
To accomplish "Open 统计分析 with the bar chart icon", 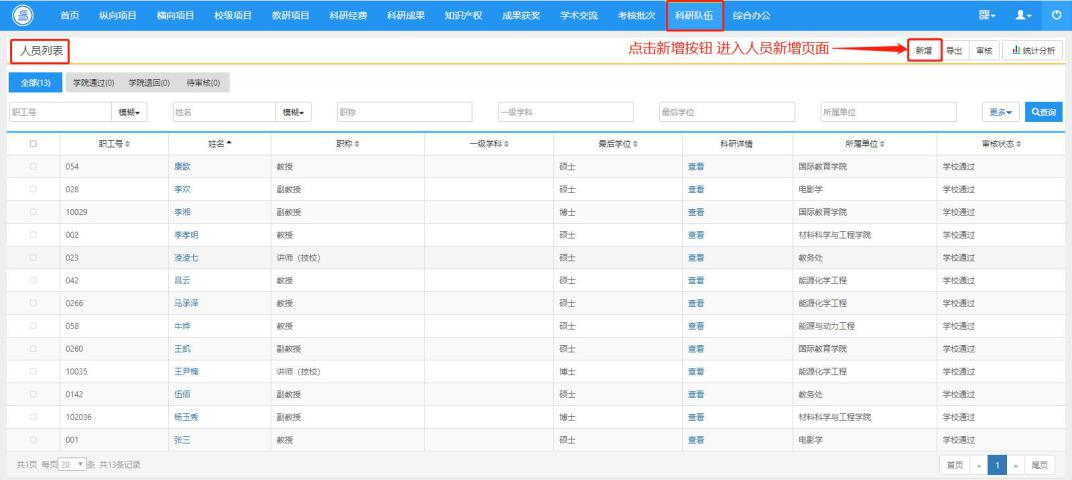I will [x=1032, y=51].
